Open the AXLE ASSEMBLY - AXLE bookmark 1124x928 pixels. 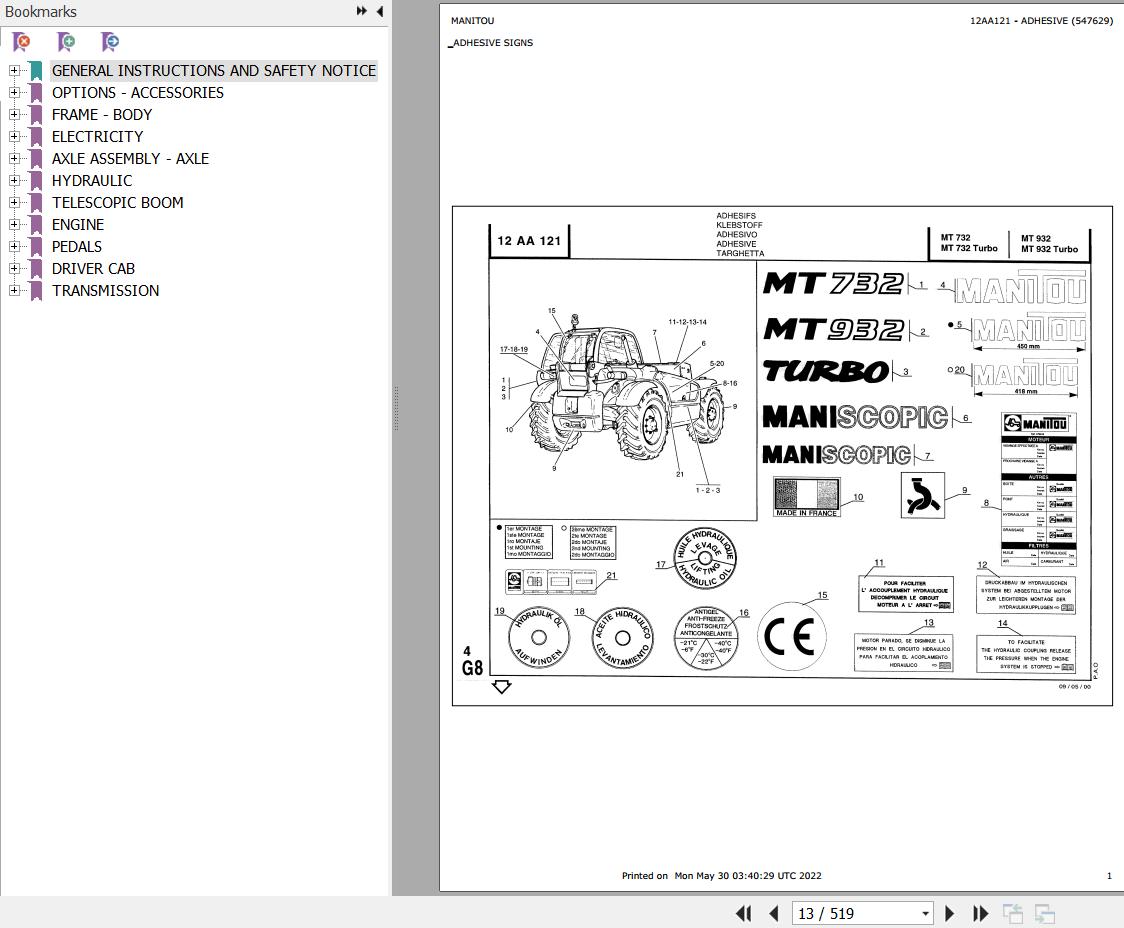[x=130, y=158]
